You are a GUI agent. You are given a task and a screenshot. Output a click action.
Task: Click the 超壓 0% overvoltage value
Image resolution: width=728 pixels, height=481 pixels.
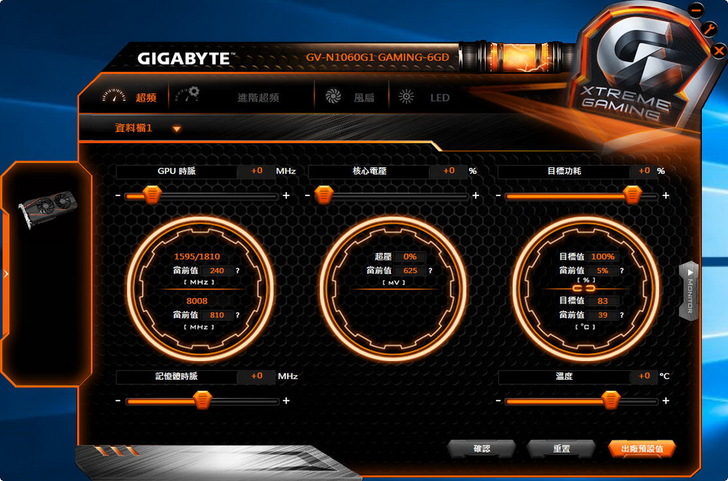click(x=410, y=257)
